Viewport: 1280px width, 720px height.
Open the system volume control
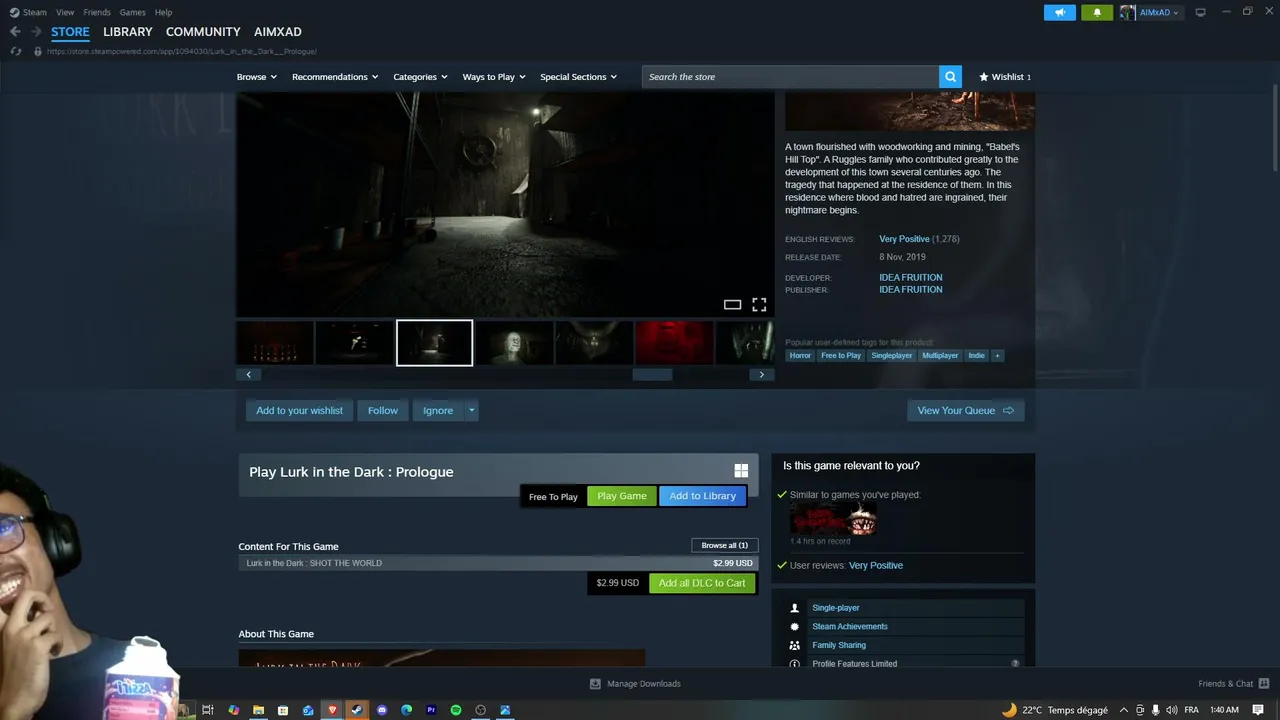[x=1171, y=710]
